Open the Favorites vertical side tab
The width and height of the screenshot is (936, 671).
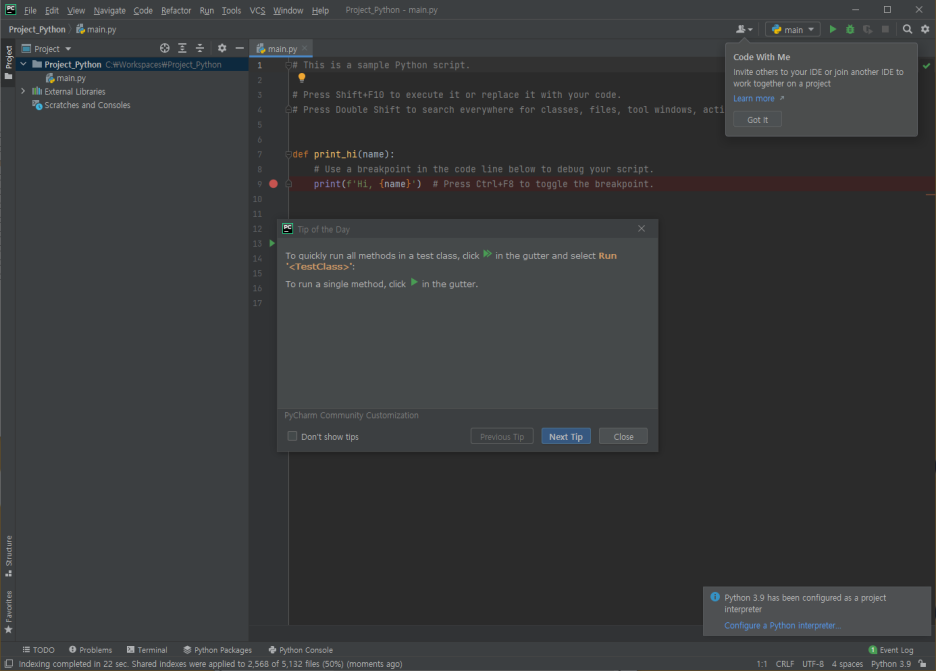[8, 612]
